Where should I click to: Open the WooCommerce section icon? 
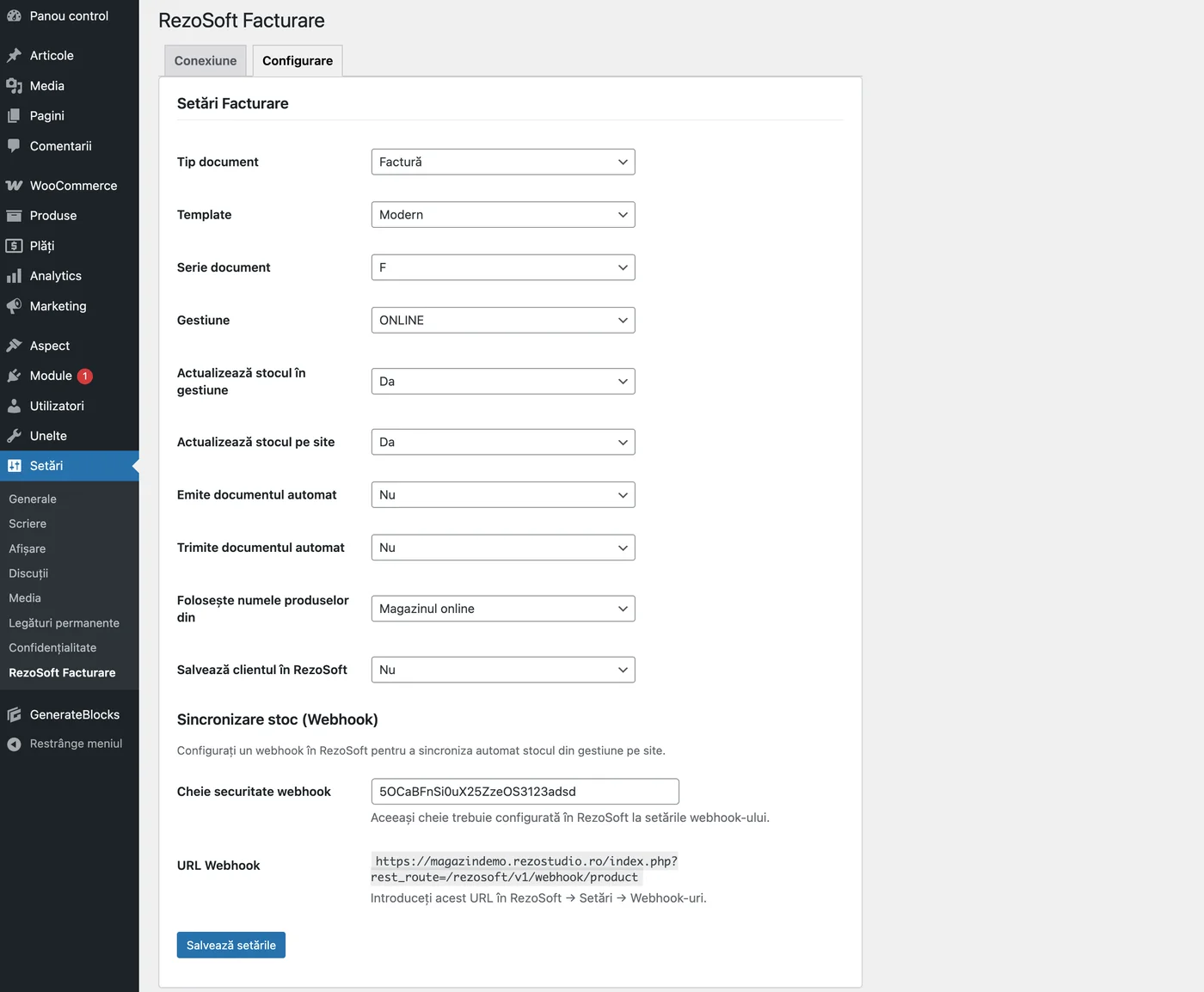pyautogui.click(x=15, y=186)
